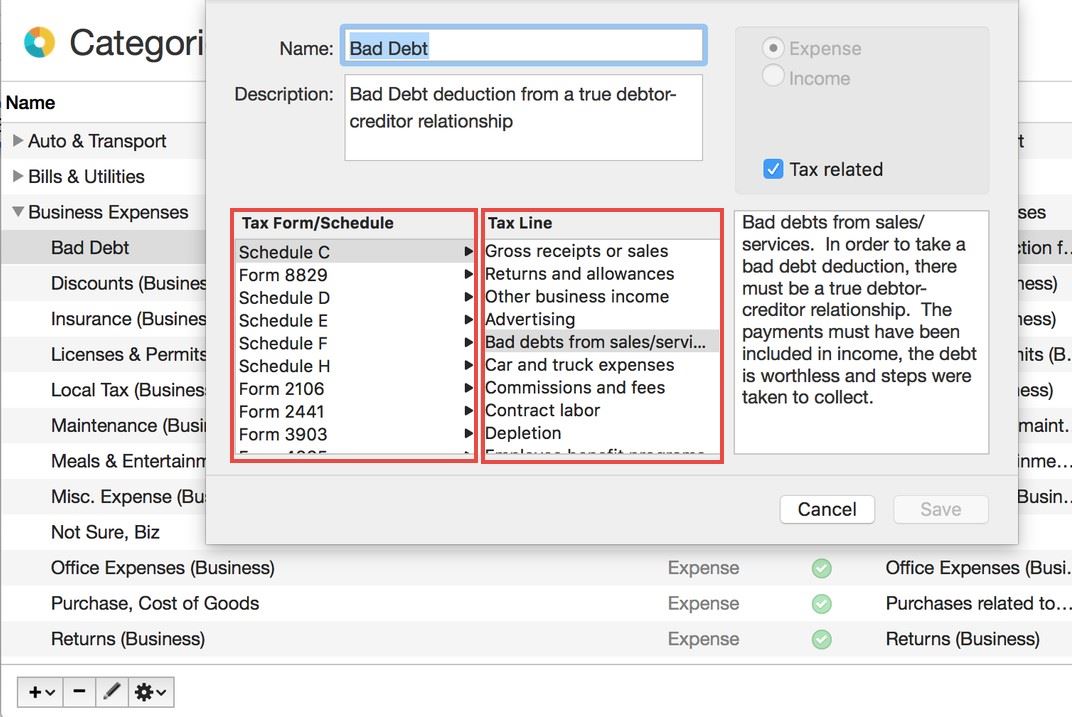The image size is (1072, 717).
Task: Click the Name text field
Action: (523, 47)
